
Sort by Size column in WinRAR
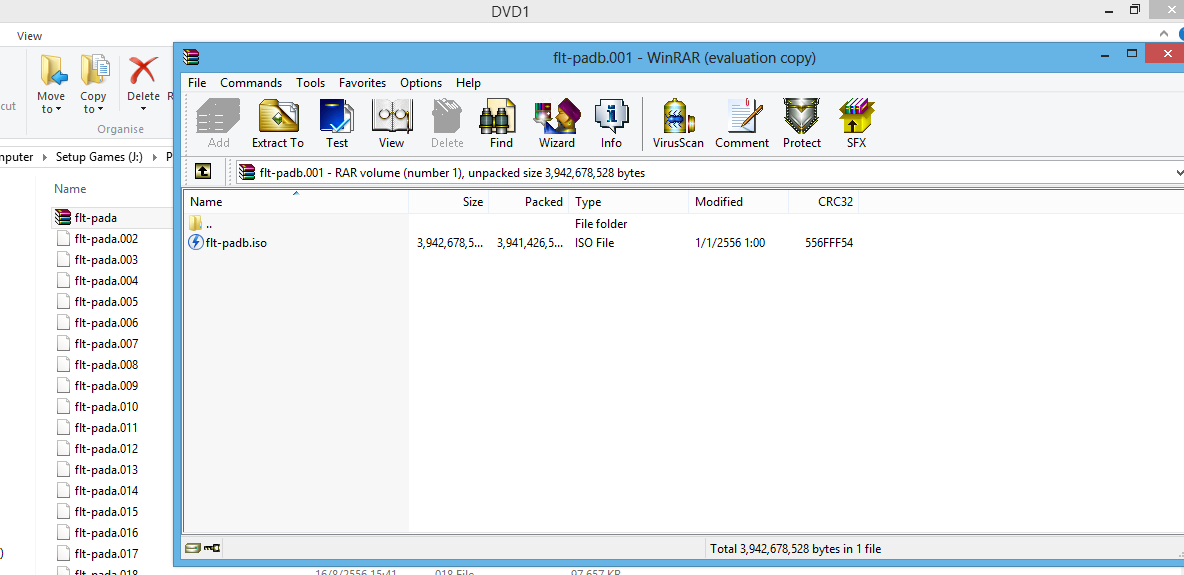point(449,202)
